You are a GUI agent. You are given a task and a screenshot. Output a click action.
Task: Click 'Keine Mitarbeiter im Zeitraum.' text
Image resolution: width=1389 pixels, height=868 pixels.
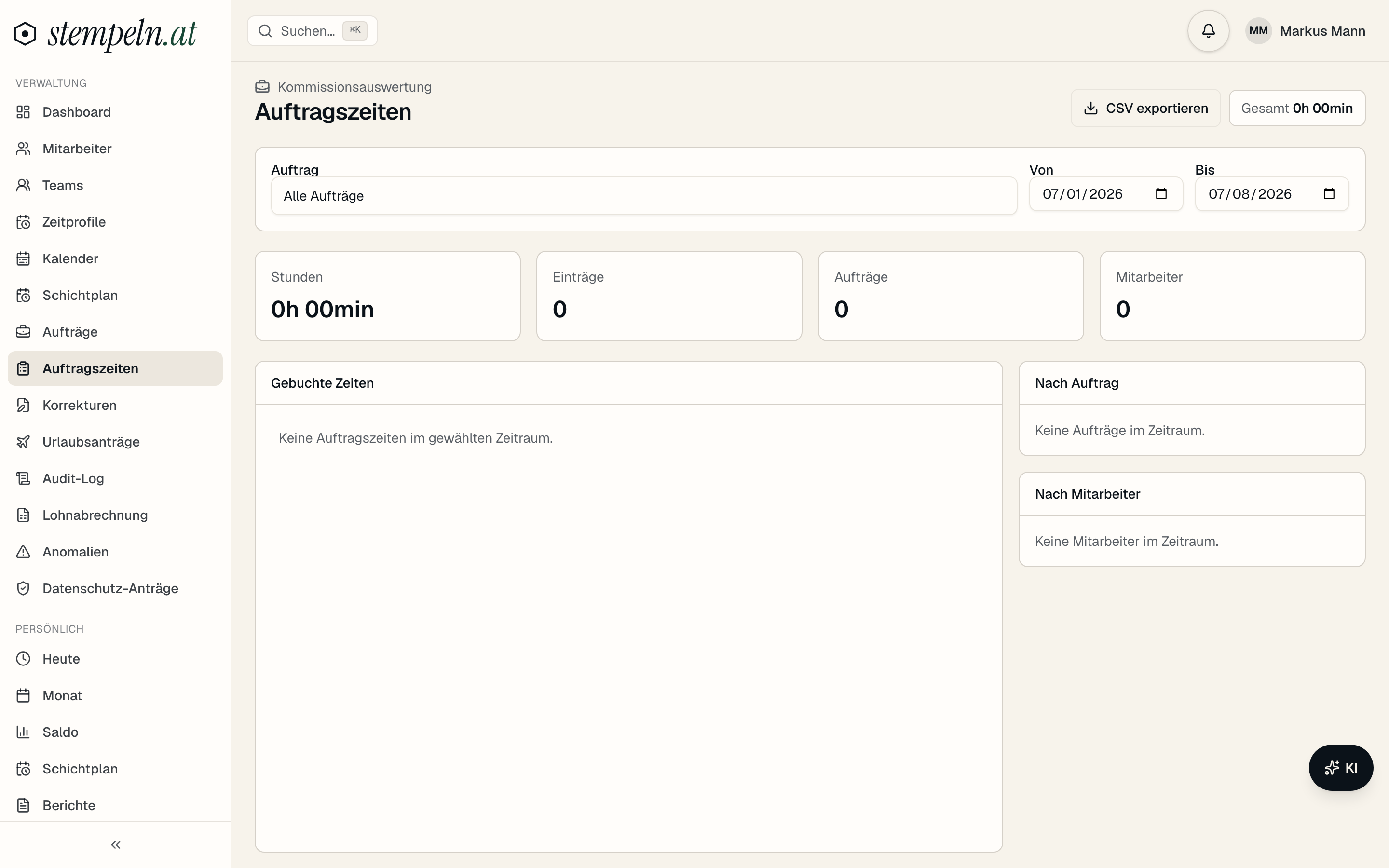click(x=1126, y=542)
